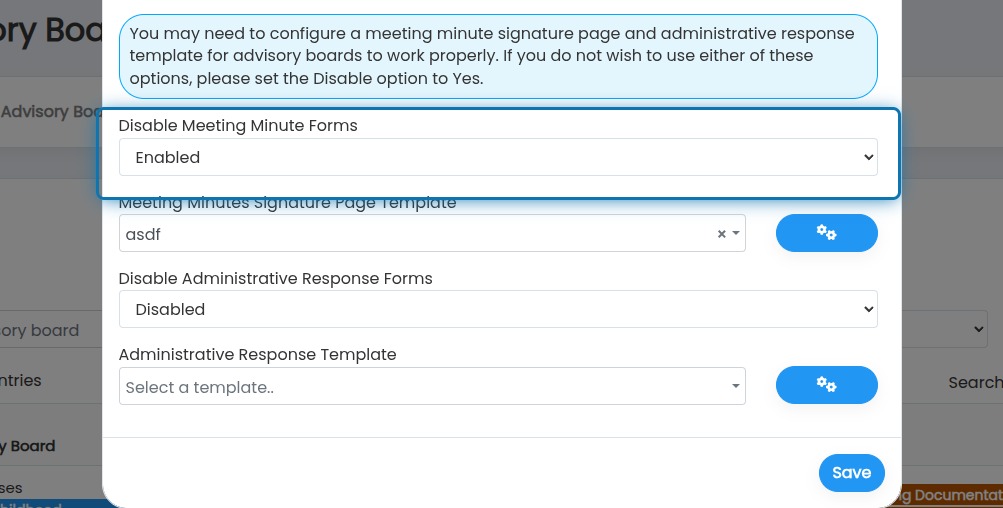Click the Search label at the right edge
Viewport: 1003px width, 508px height.
(975, 383)
